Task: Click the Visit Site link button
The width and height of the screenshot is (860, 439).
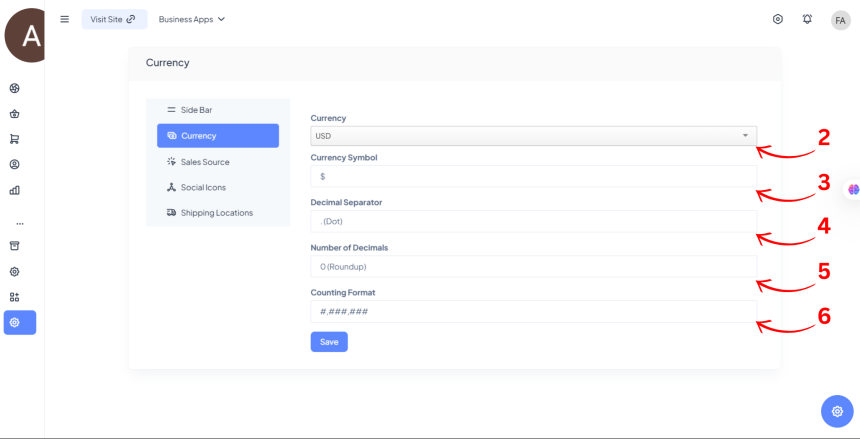Action: [114, 19]
